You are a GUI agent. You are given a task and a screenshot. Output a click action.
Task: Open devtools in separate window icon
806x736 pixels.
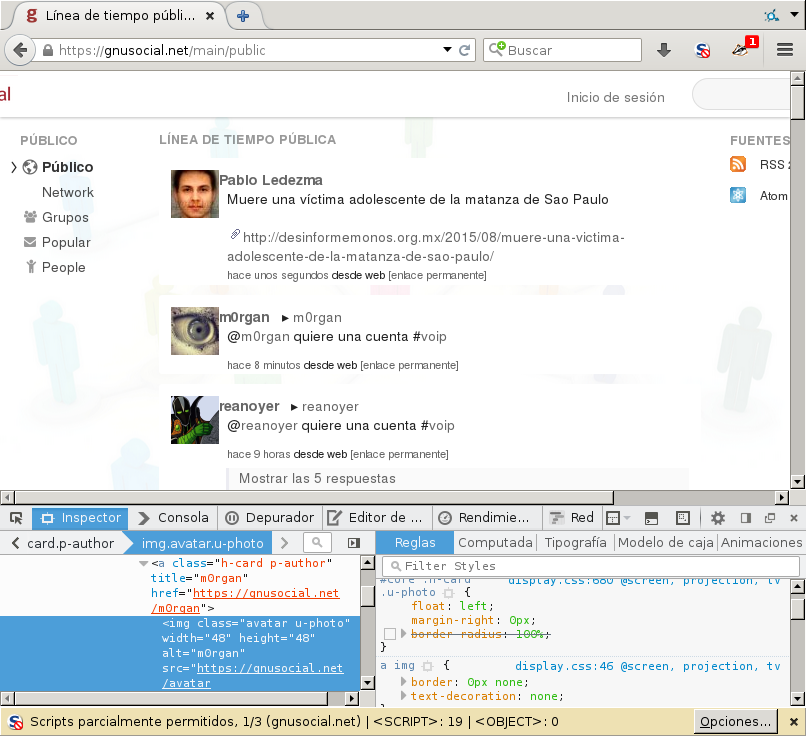click(770, 518)
